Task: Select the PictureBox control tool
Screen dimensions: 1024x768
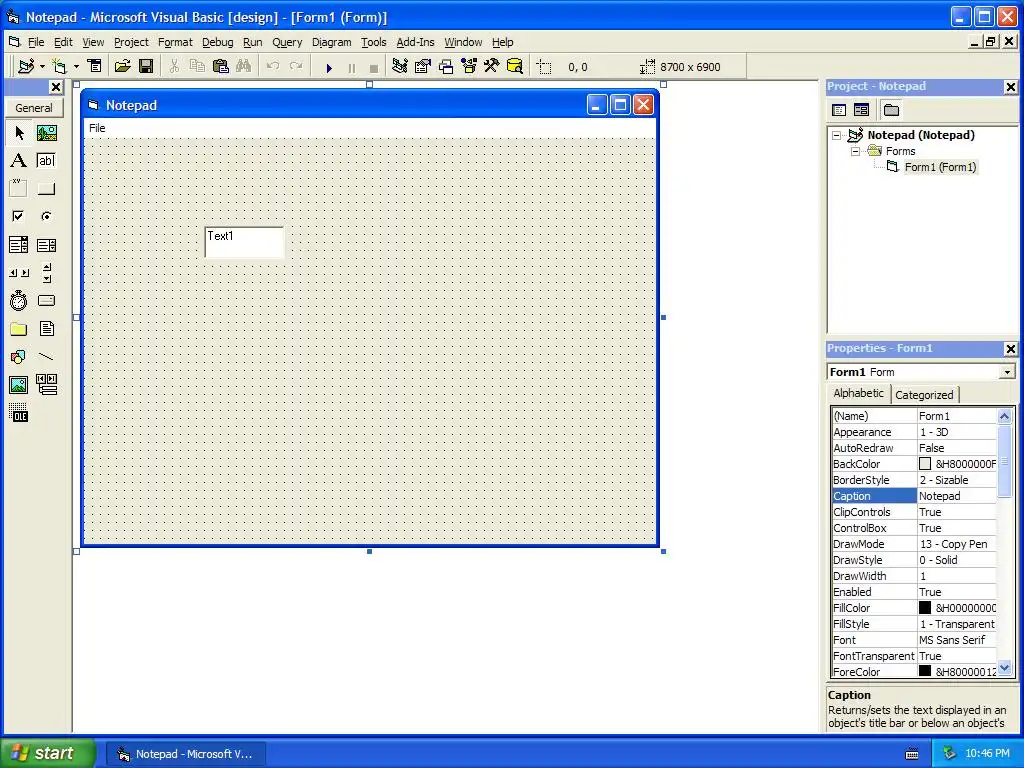Action: 46,133
